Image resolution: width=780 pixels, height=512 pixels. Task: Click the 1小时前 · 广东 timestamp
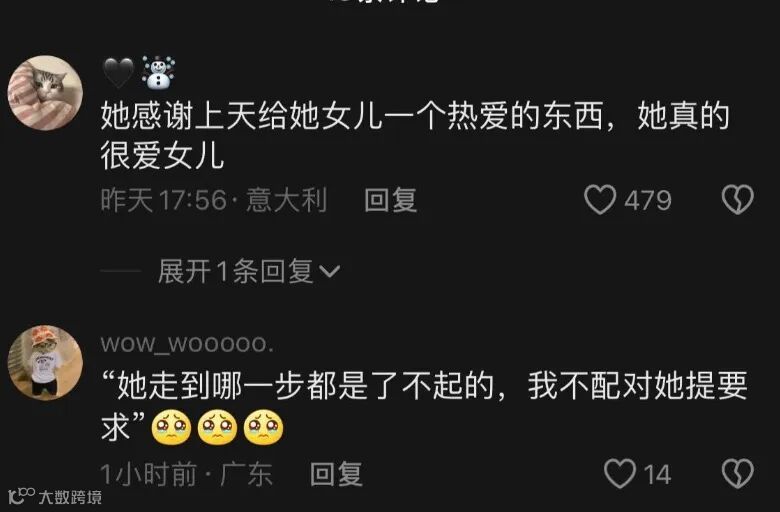point(187,474)
